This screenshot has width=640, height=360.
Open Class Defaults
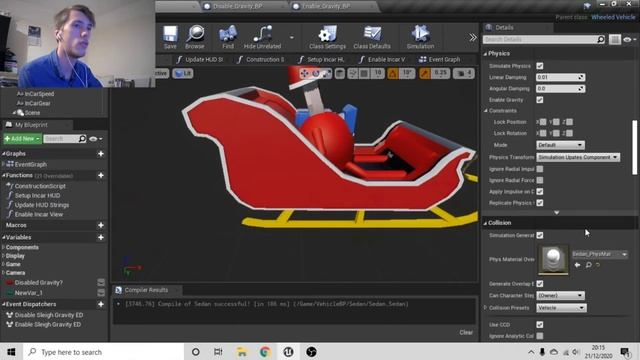point(372,37)
